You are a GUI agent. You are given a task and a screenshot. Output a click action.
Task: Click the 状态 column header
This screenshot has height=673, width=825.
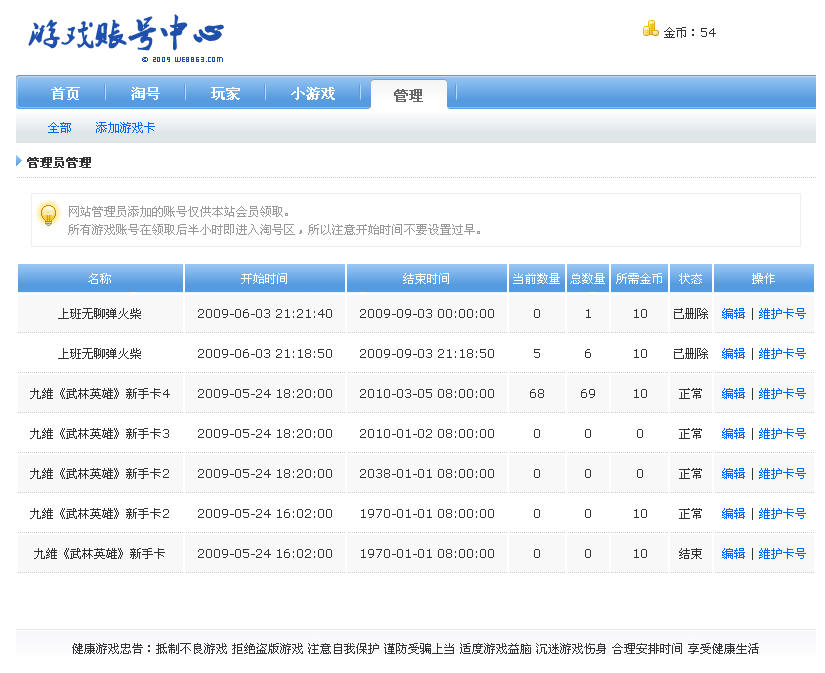tap(690, 278)
